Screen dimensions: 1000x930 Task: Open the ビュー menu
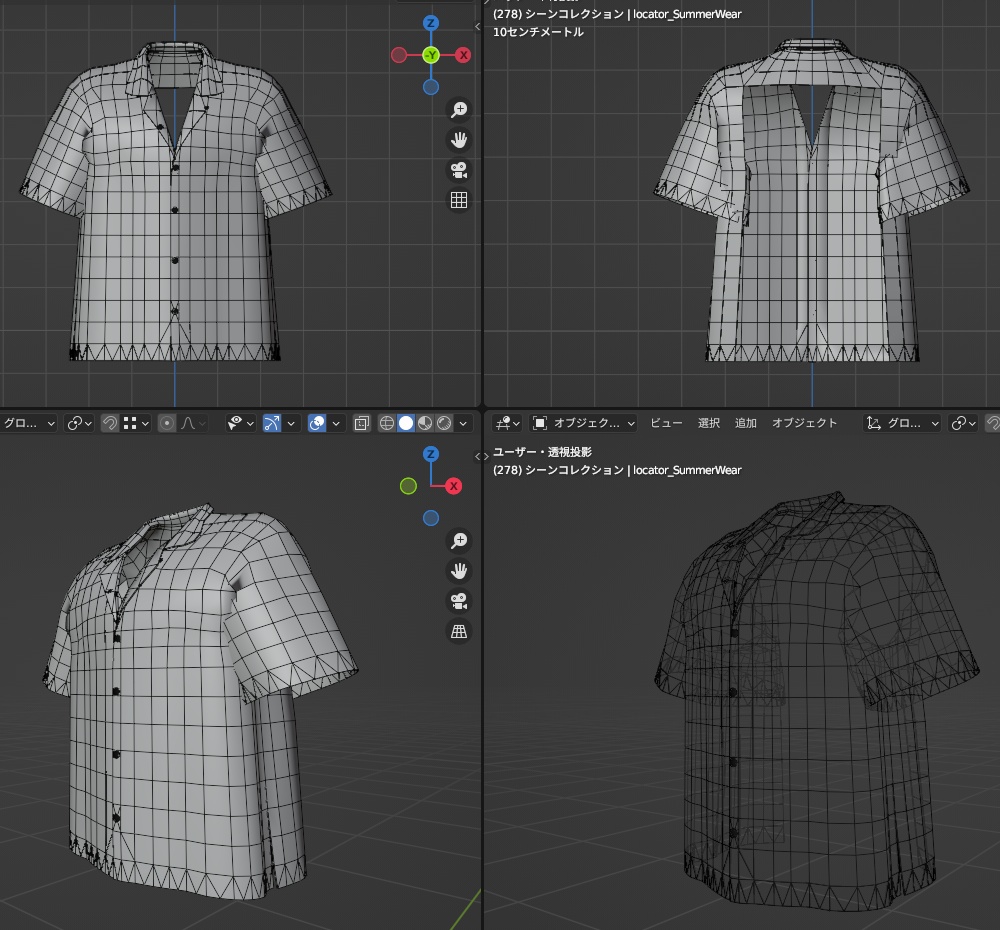point(666,423)
